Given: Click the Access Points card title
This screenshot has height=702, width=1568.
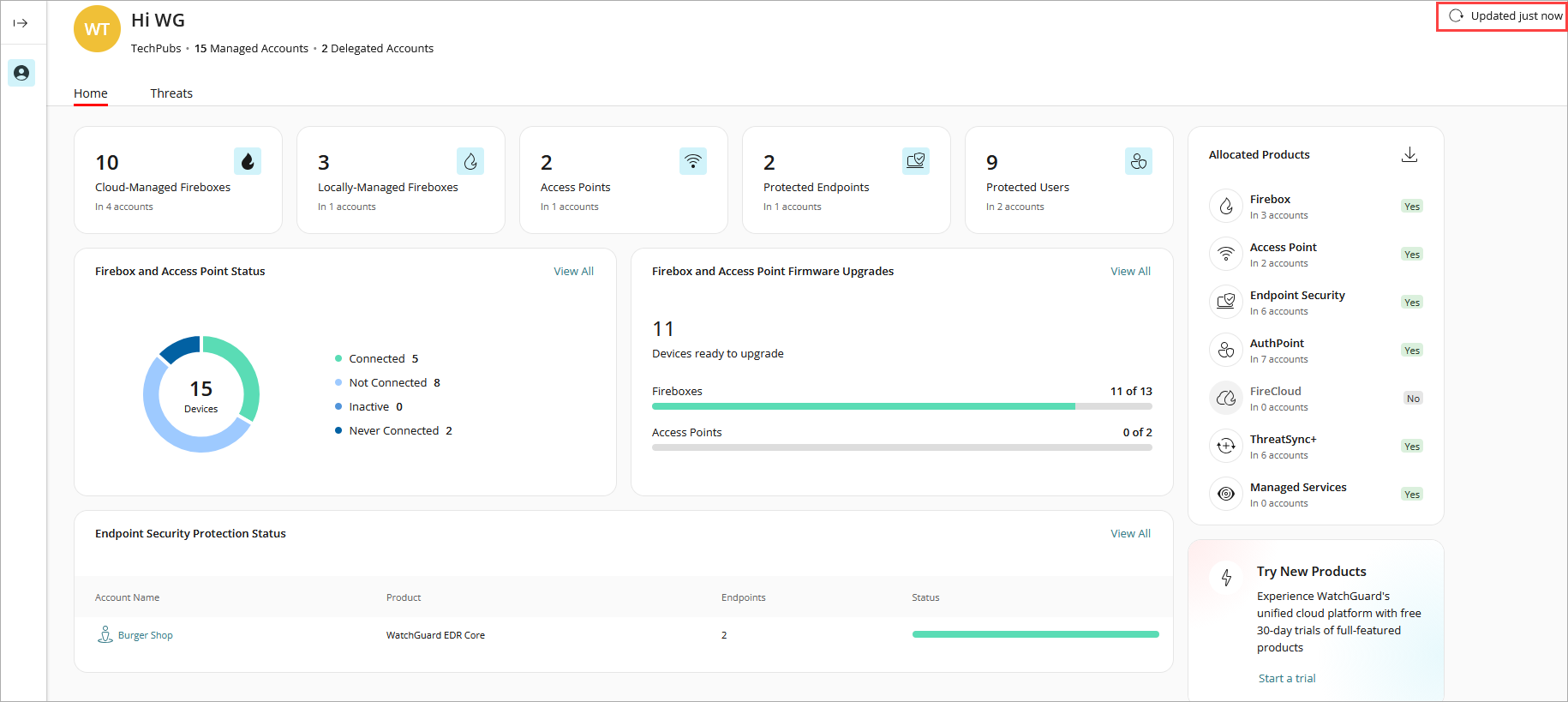Looking at the screenshot, I should [576, 187].
